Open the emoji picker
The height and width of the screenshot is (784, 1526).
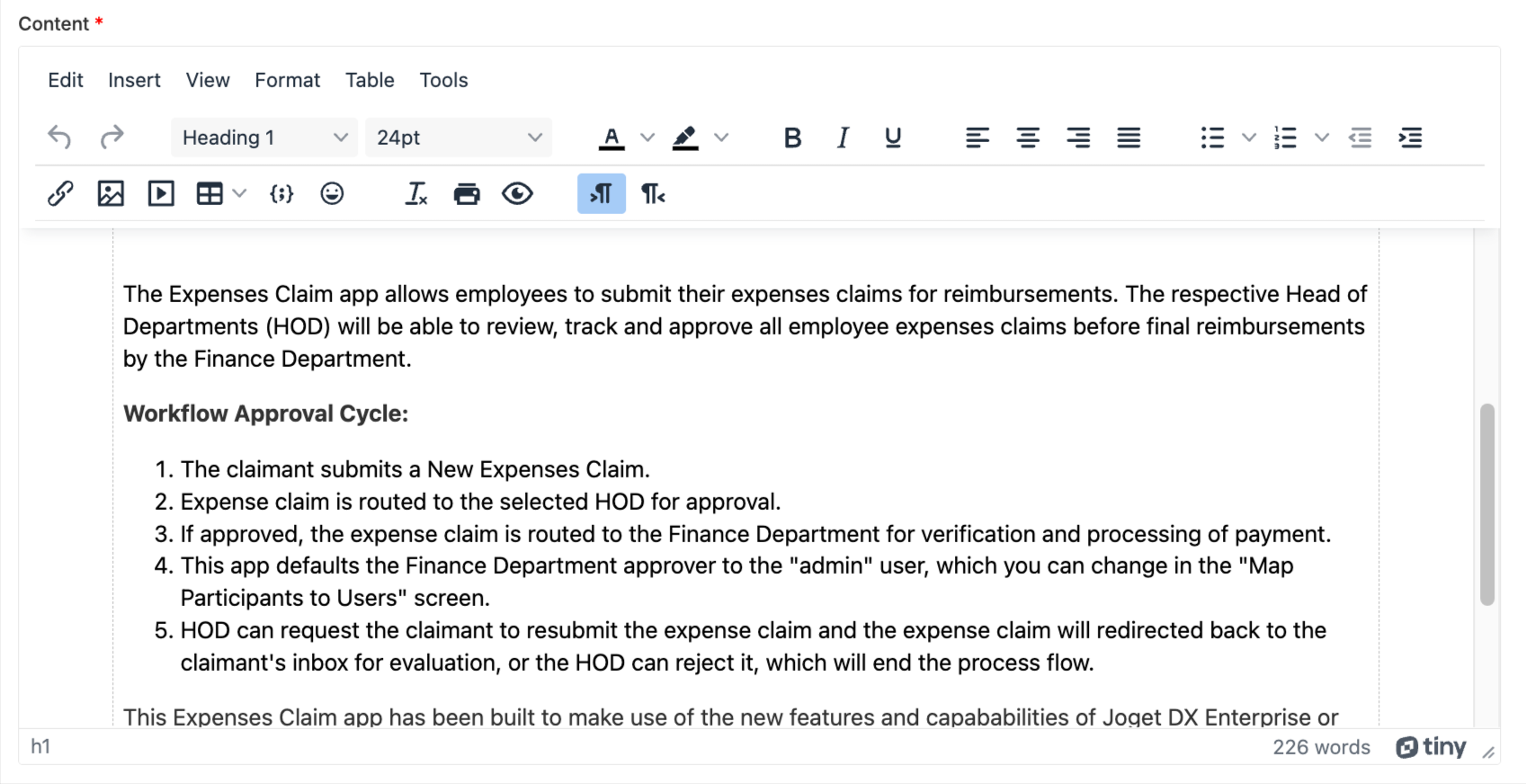(x=332, y=193)
